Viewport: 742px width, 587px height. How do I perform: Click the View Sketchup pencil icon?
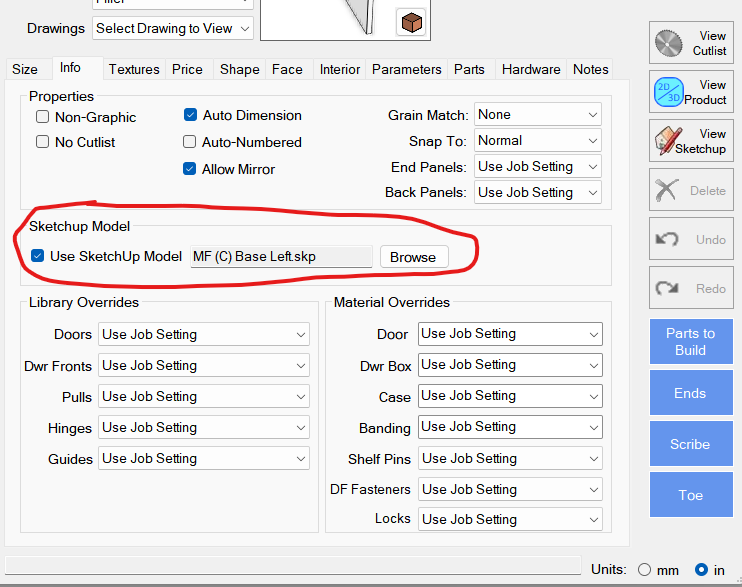(668, 141)
